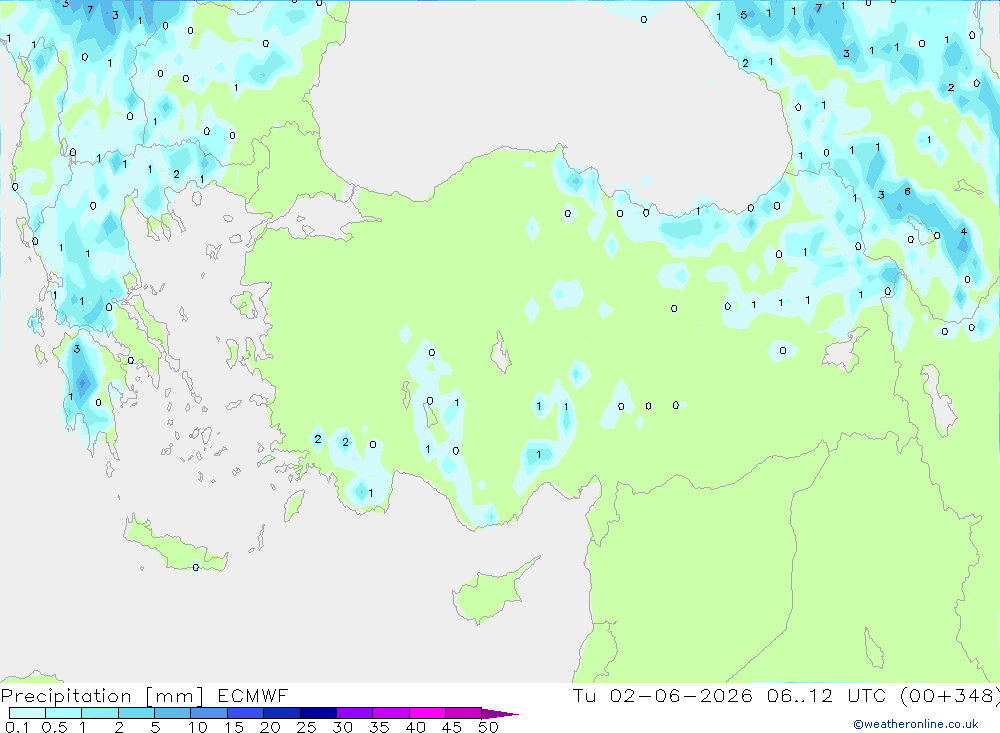The height and width of the screenshot is (733, 1000).
Task: Click the legend label '0.5'
Action: click(54, 727)
